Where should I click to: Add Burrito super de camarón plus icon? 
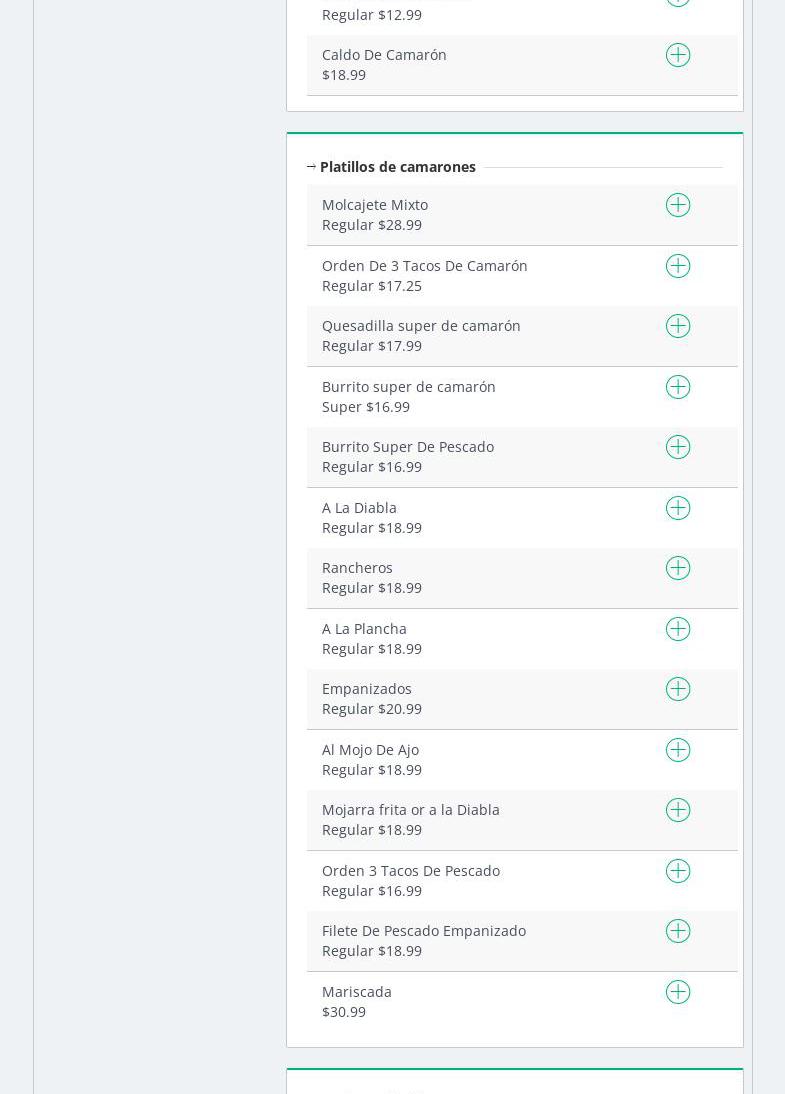pos(678,387)
